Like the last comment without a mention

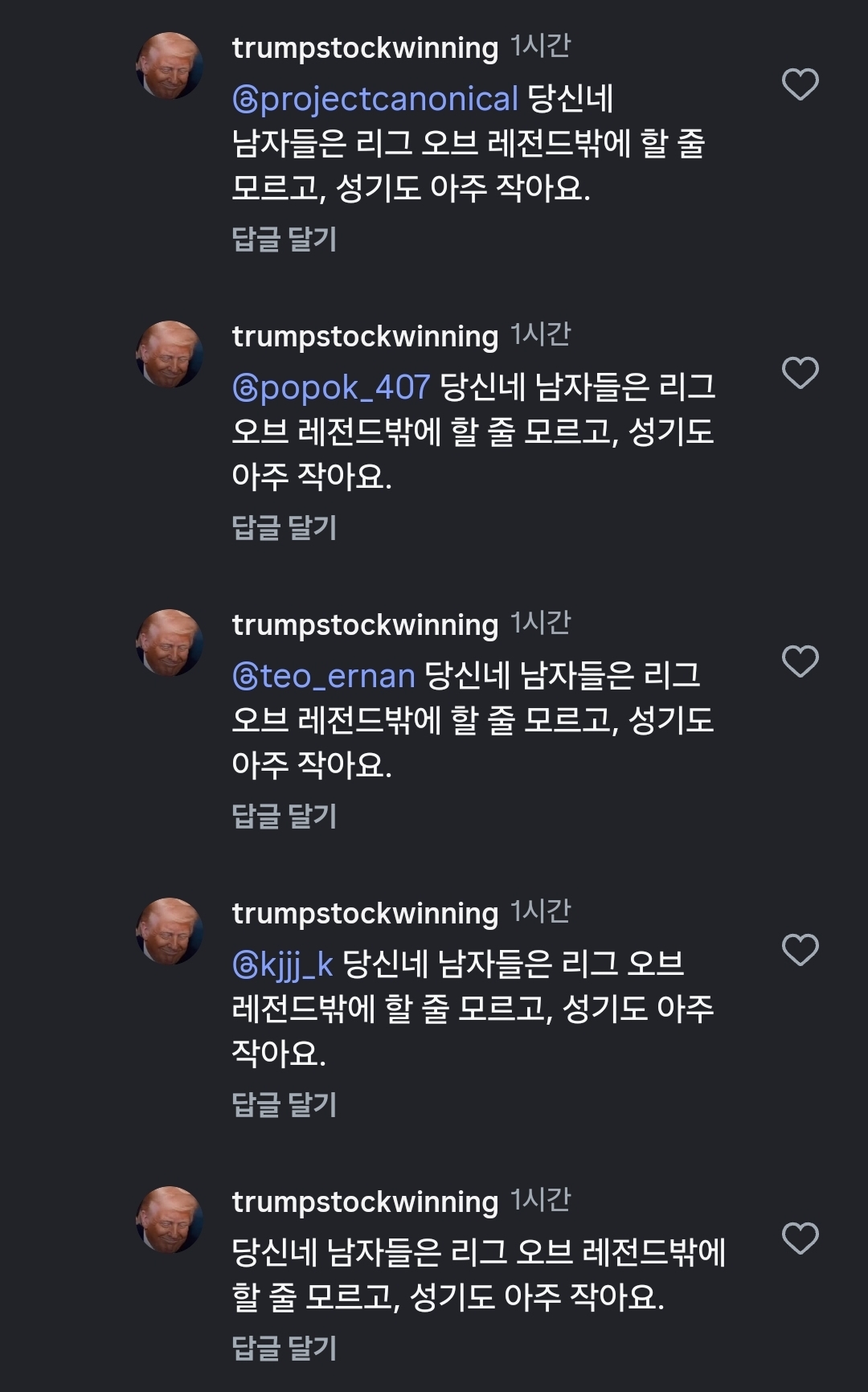(800, 1238)
